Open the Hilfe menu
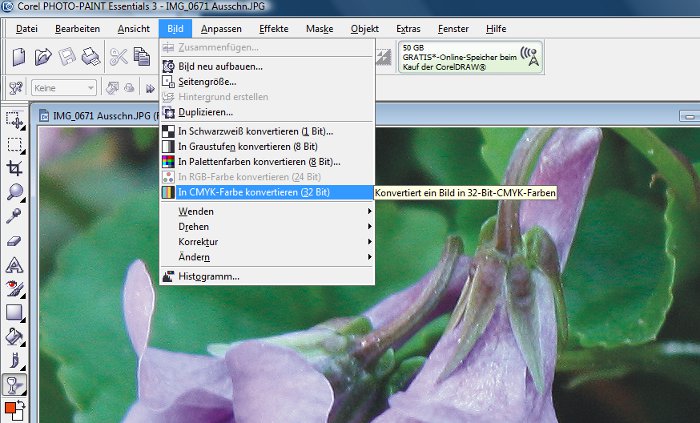The image size is (700, 423). click(x=496, y=29)
